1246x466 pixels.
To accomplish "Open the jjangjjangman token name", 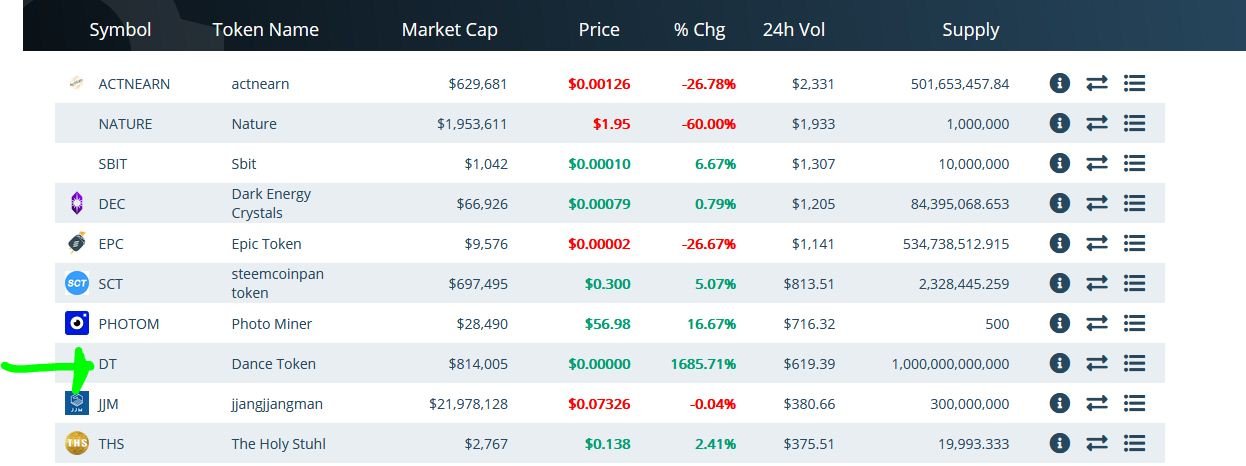I will (x=277, y=404).
